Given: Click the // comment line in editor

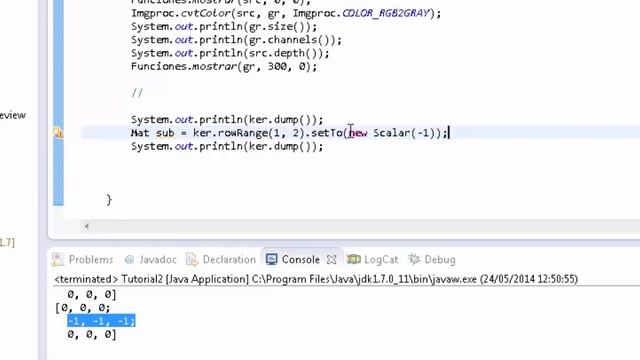Looking at the screenshot, I should tap(137, 93).
